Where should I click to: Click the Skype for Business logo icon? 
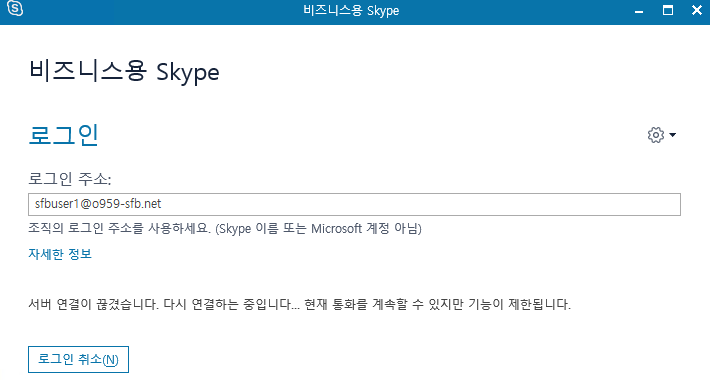tap(15, 8)
